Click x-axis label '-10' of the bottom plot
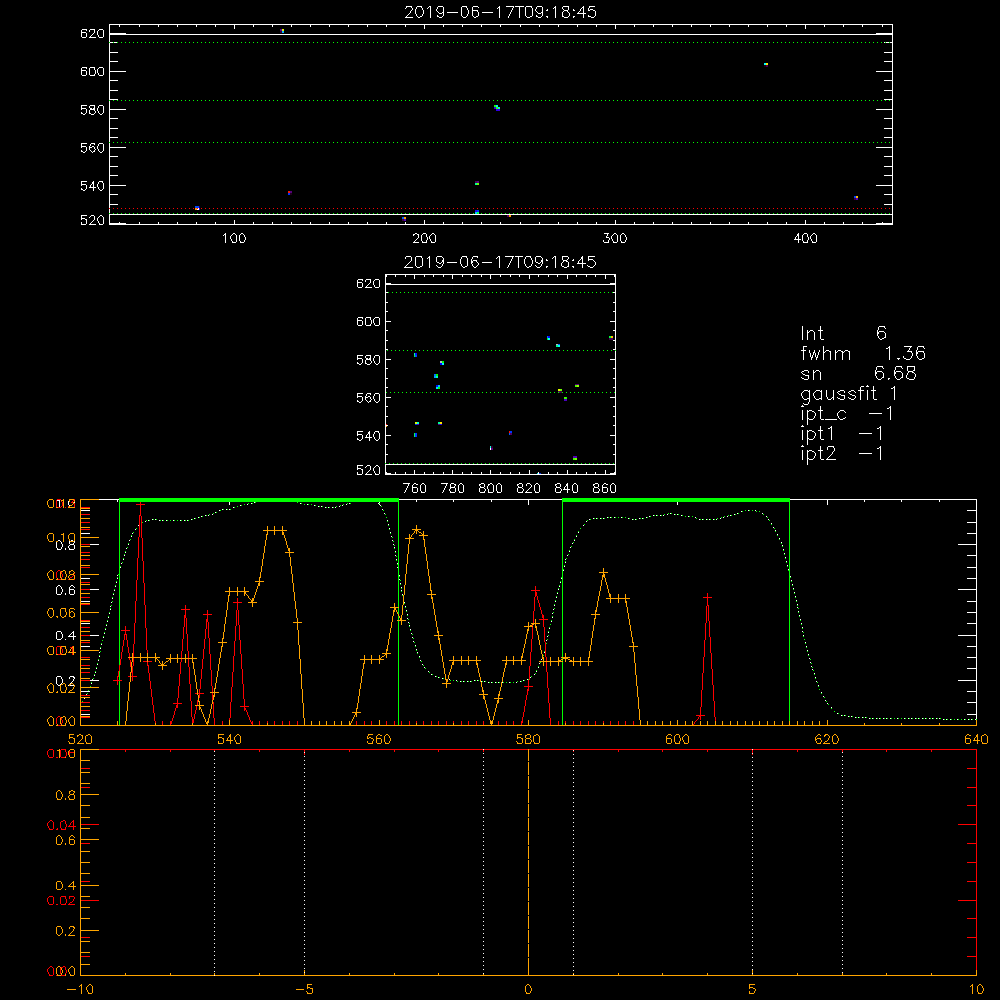This screenshot has height=1000, width=1000. [x=80, y=989]
